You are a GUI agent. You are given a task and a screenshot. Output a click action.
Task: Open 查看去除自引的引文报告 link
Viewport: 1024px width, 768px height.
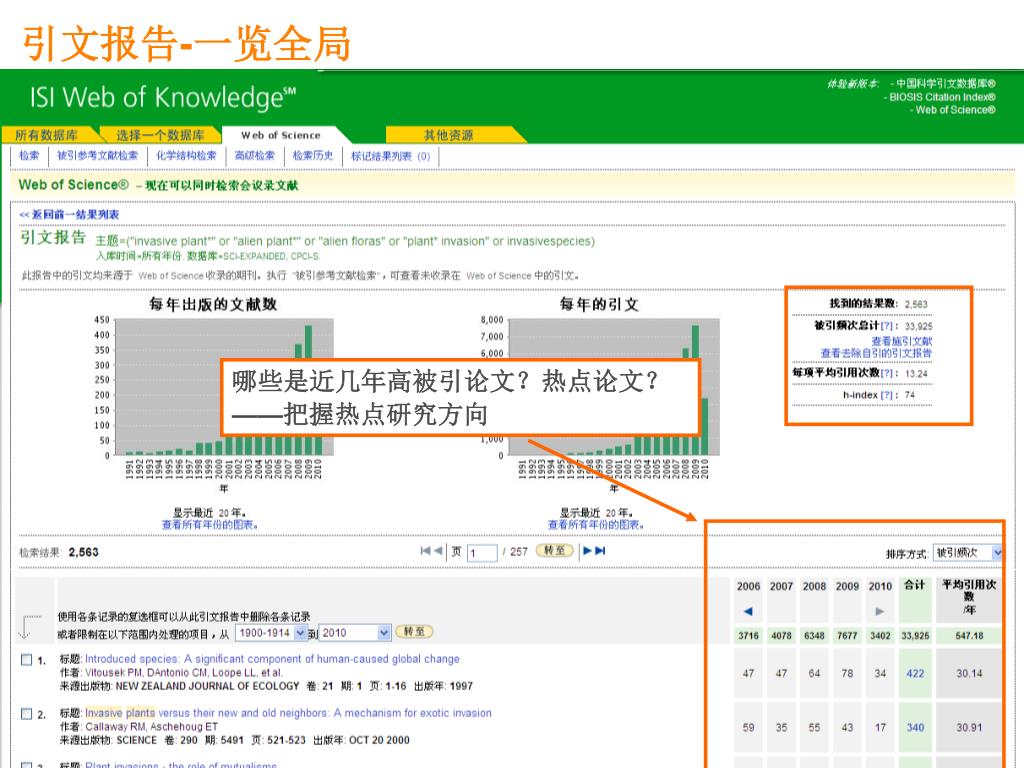876,353
